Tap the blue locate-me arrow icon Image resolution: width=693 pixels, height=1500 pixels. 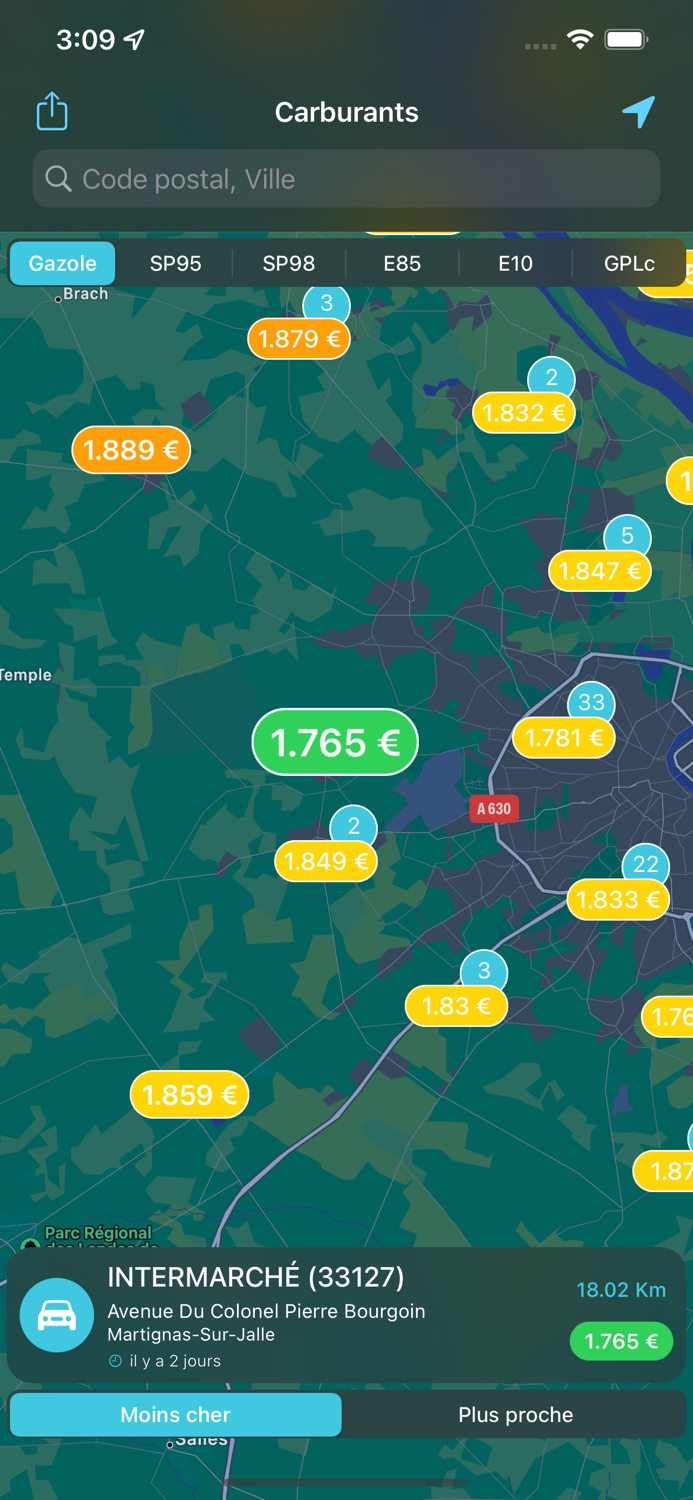click(x=638, y=112)
